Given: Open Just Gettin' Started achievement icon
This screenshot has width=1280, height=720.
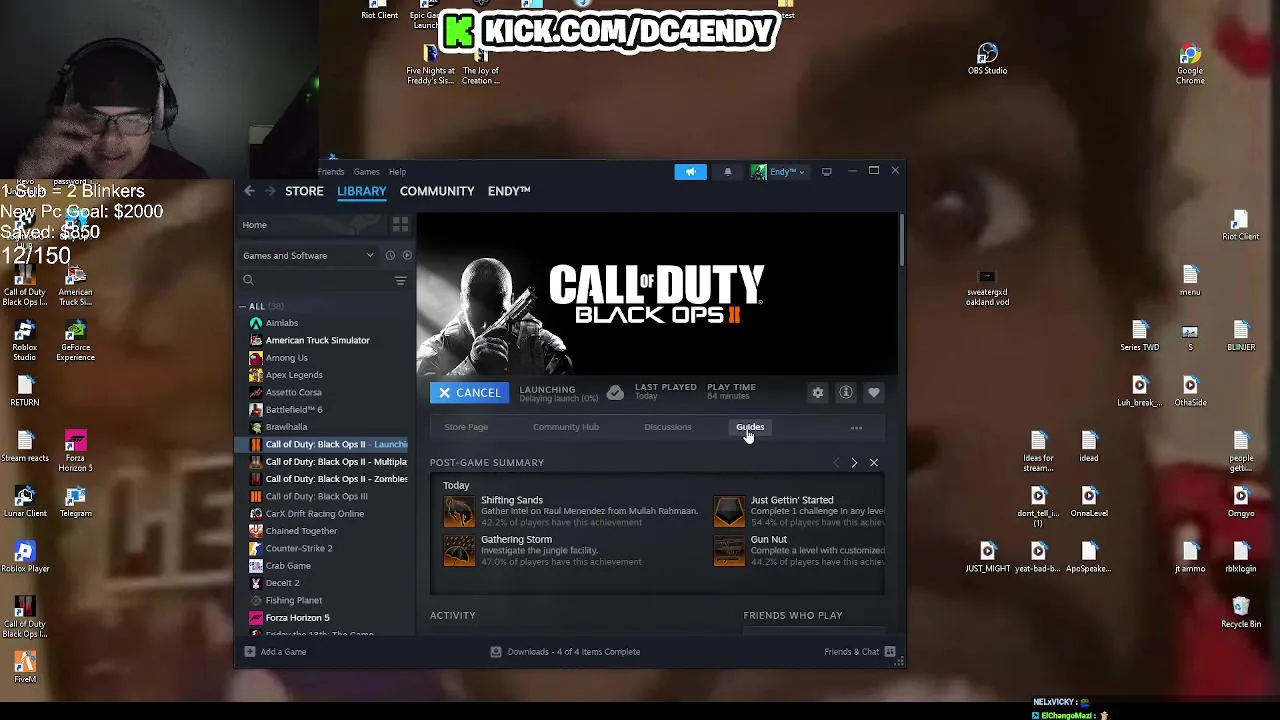Looking at the screenshot, I should (x=729, y=511).
